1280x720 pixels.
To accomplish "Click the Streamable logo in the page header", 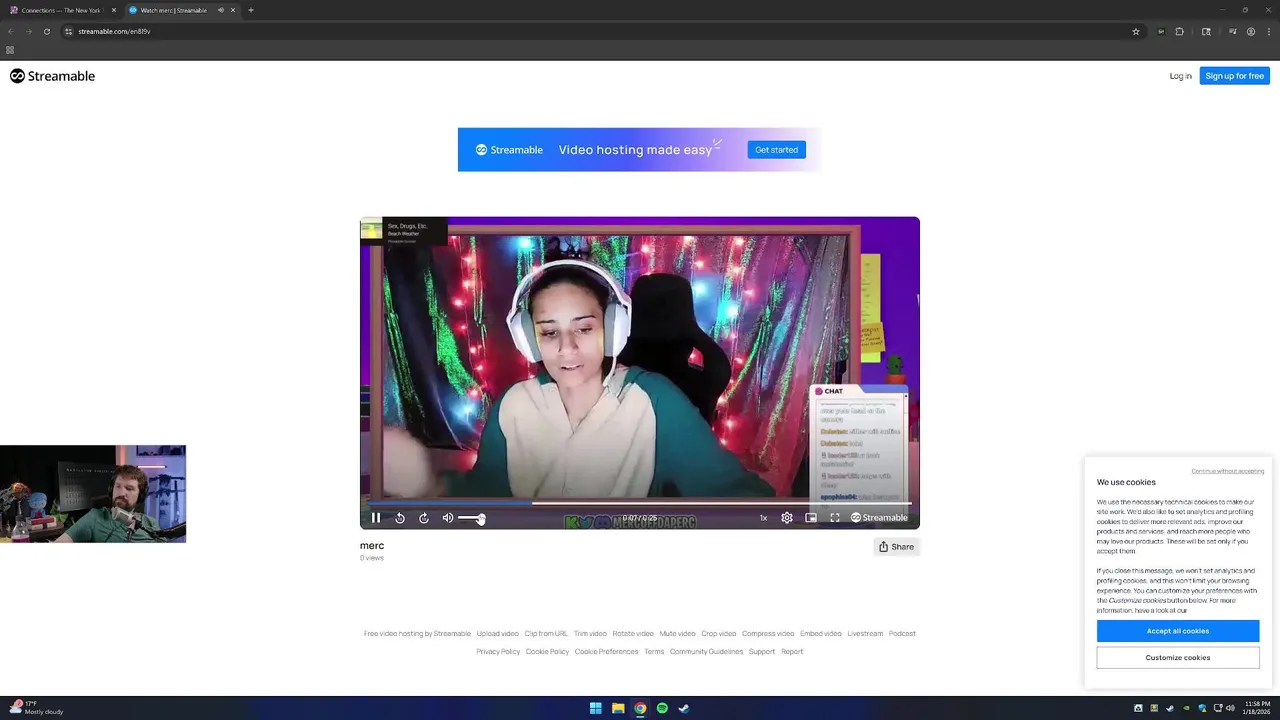I will tap(52, 76).
